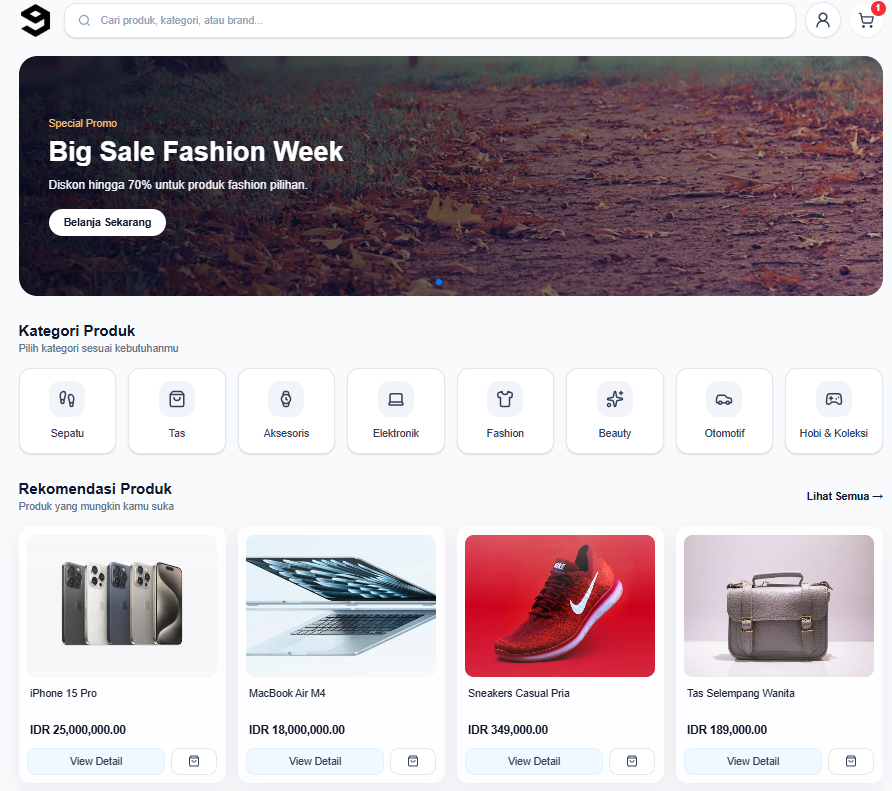Click the store logo in the header

[x=35, y=20]
